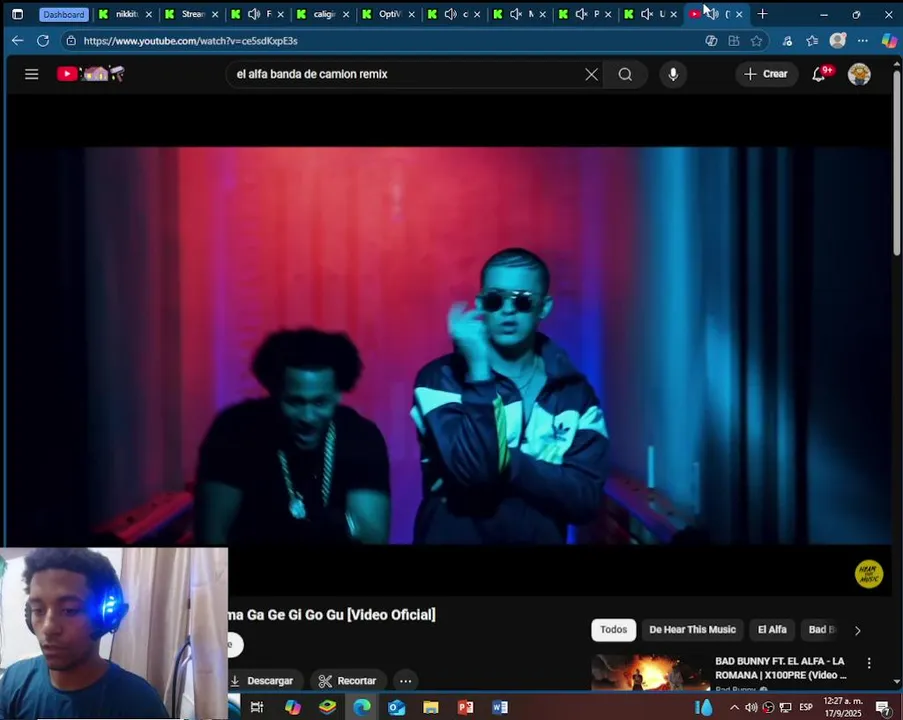This screenshot has width=903, height=720.
Task: Change the ESP input language
Action: click(x=806, y=707)
